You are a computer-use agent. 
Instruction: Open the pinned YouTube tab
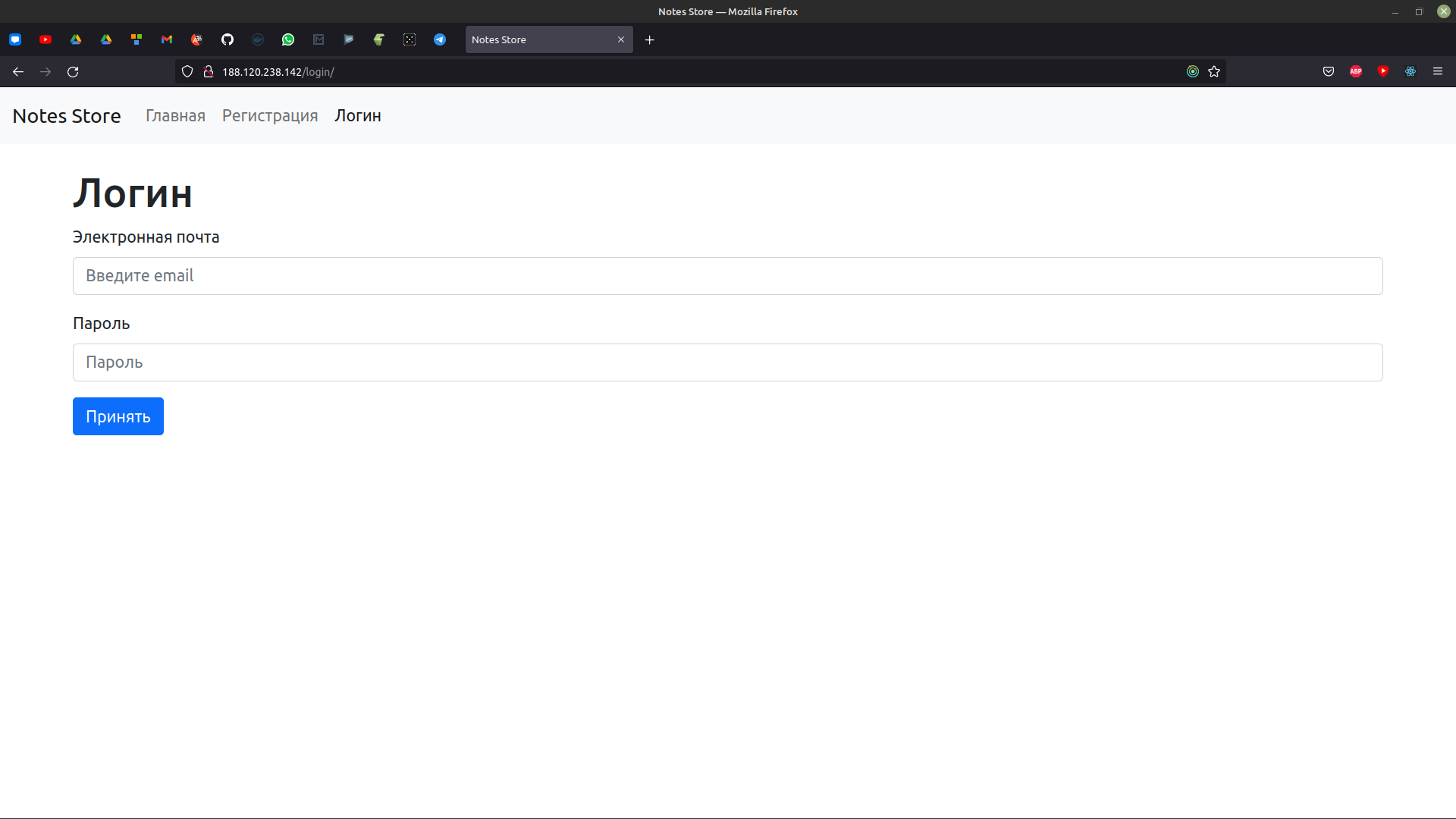tap(45, 39)
